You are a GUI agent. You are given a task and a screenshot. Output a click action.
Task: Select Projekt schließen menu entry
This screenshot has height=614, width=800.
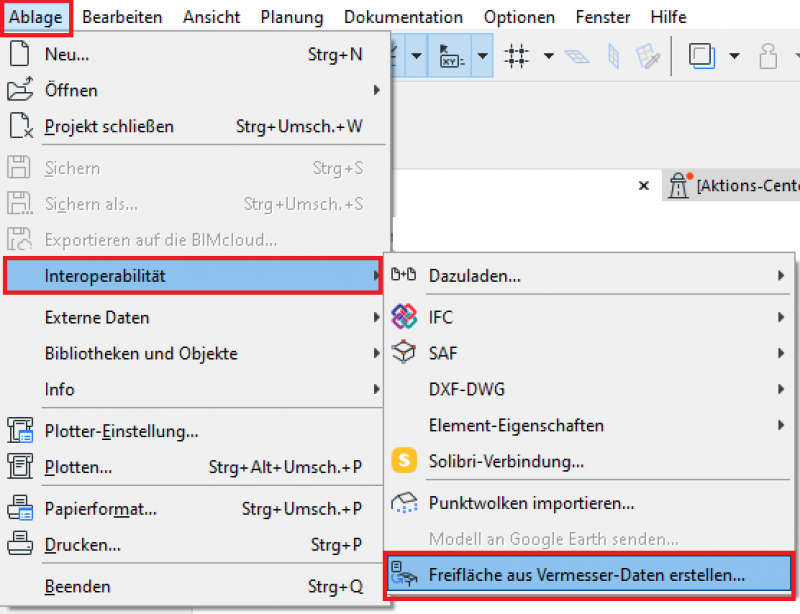pyautogui.click(x=109, y=127)
